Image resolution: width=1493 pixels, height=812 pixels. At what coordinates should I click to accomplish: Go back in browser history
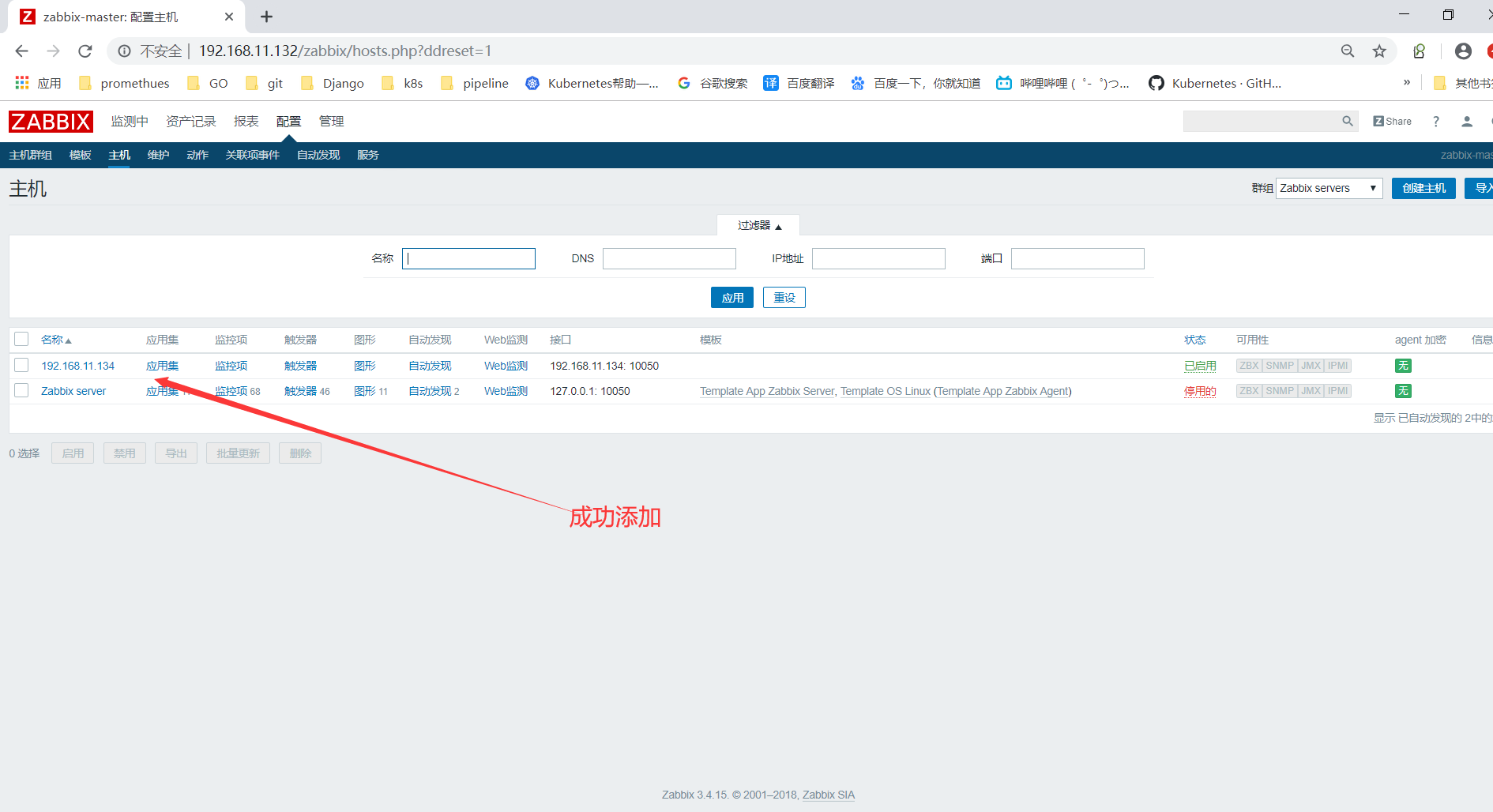pyautogui.click(x=21, y=51)
